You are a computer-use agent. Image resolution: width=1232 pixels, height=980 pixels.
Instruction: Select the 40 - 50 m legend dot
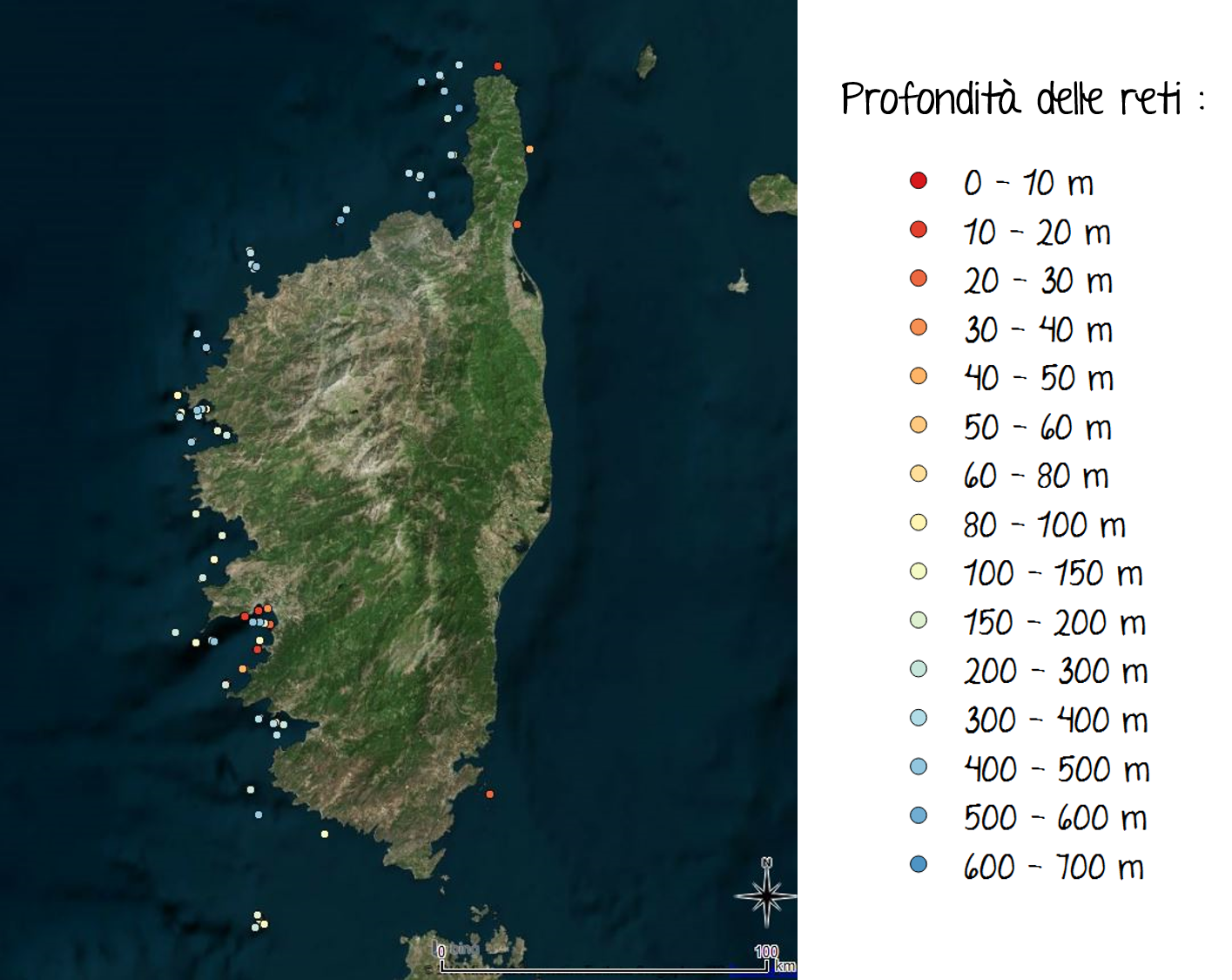[x=918, y=376]
